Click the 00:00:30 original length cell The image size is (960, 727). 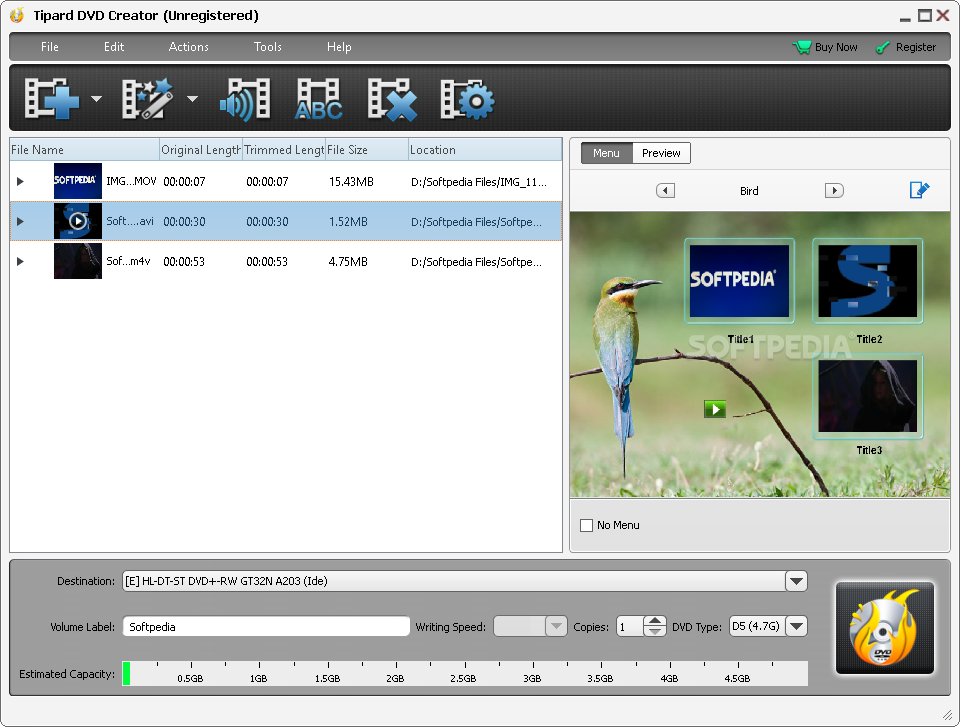click(x=184, y=222)
